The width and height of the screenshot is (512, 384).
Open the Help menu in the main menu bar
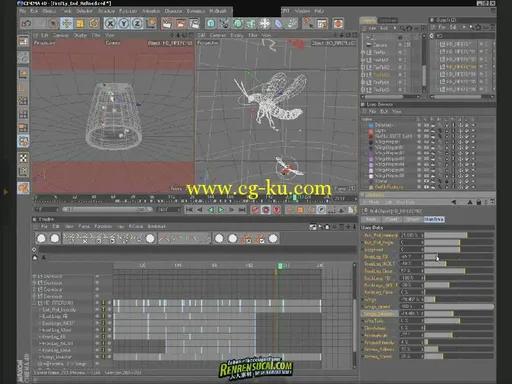click(319, 11)
